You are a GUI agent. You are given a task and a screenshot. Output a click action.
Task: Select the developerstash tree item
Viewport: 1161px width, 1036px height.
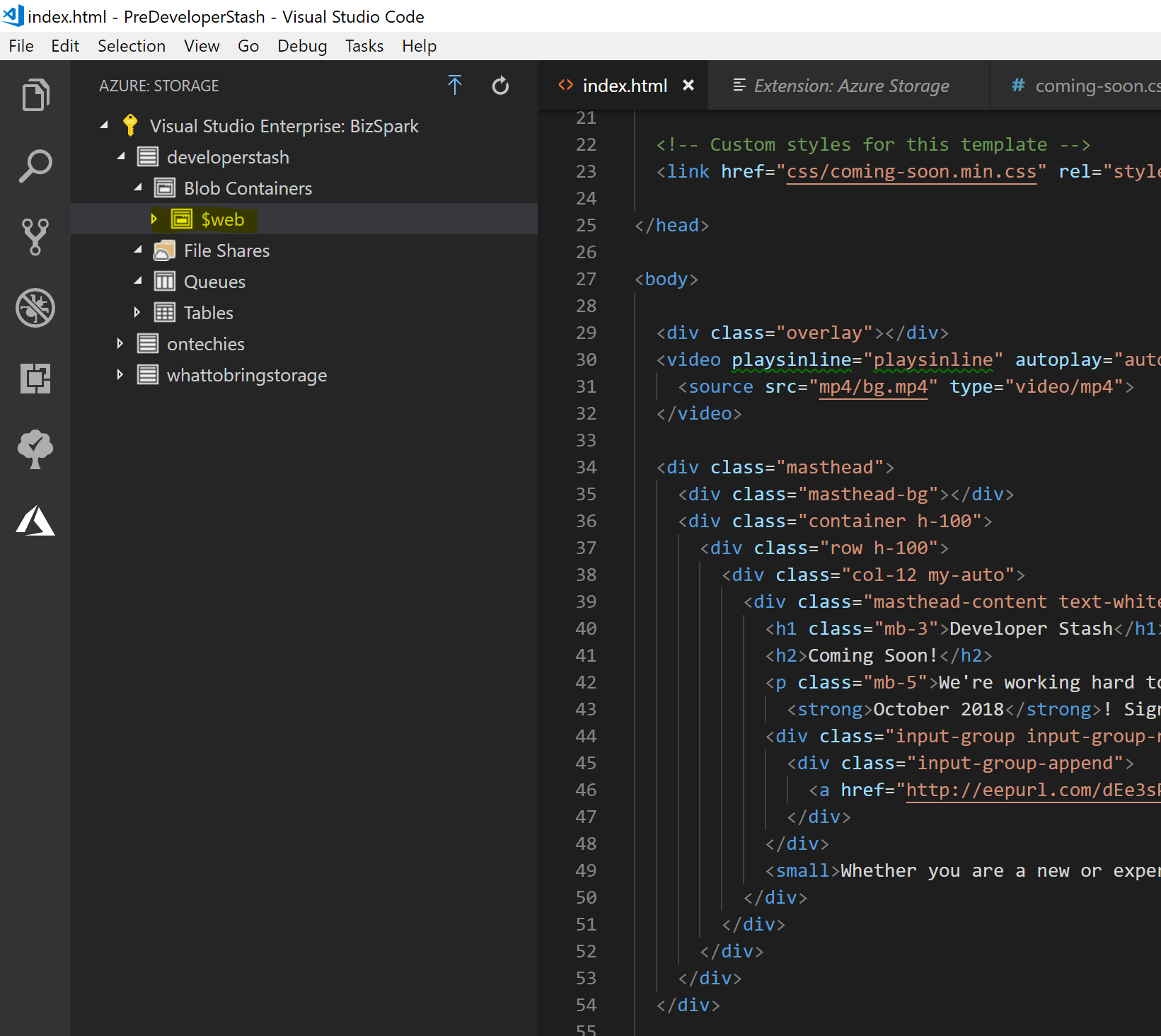point(304,156)
